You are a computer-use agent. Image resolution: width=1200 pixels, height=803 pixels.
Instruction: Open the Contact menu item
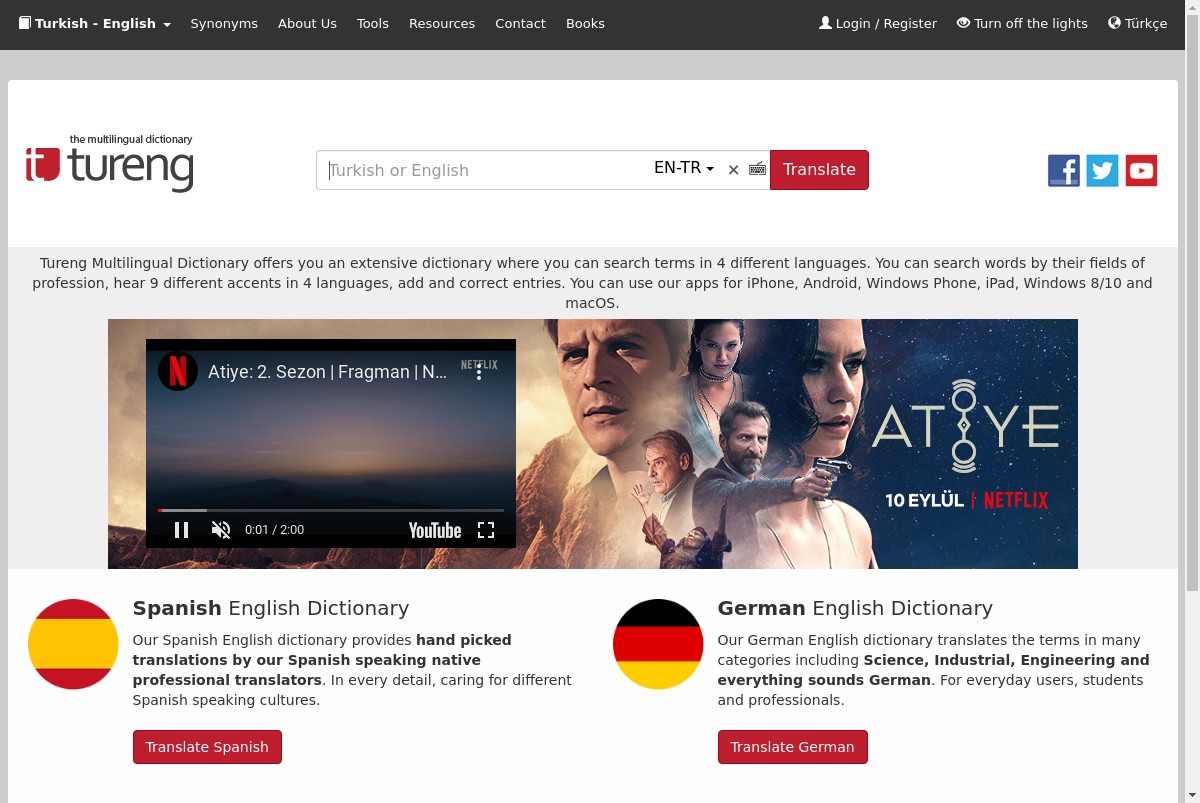pyautogui.click(x=520, y=23)
